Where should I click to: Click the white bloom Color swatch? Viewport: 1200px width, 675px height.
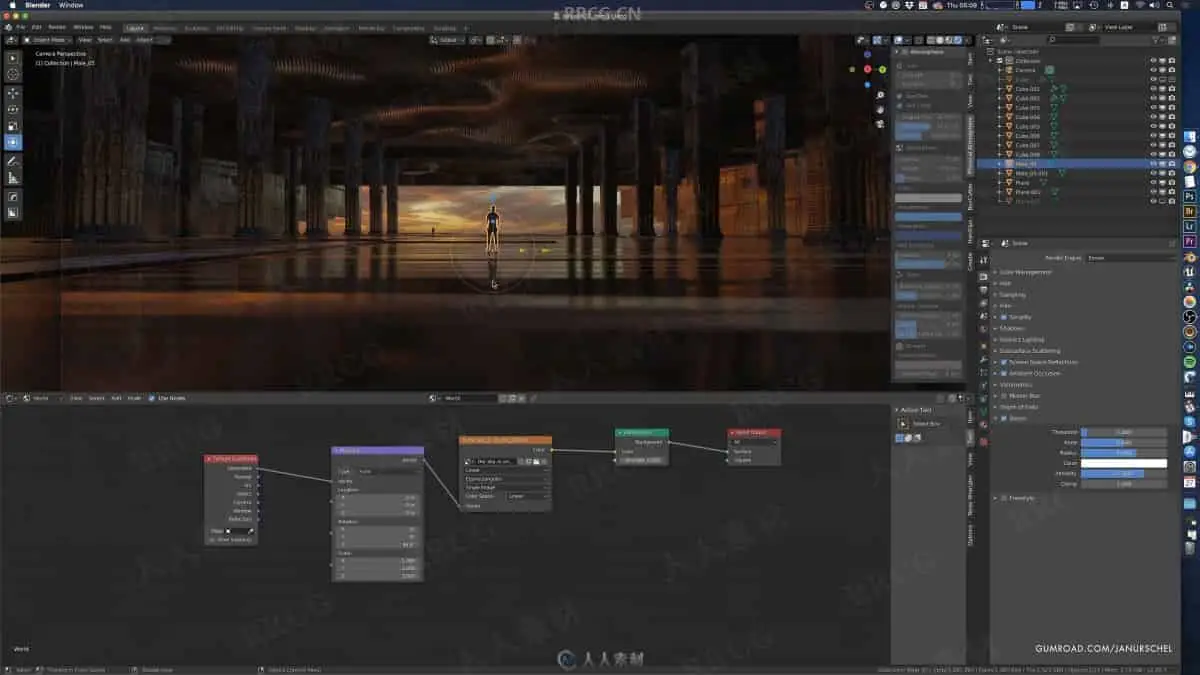1123,463
